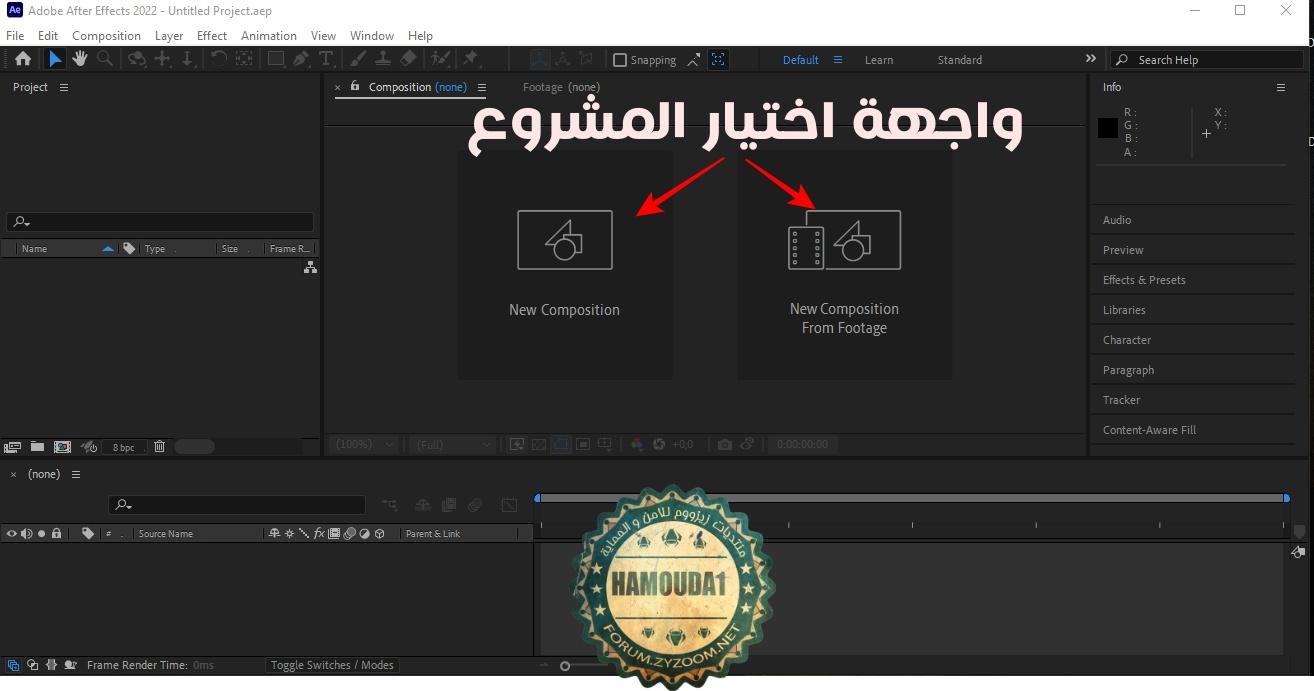The image size is (1314, 691).
Task: Click the timeline zoom slider handle
Action: pos(565,666)
